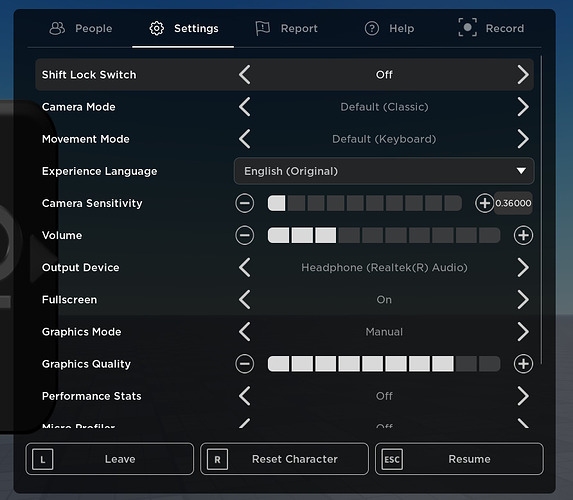Click the Shift Lock Switch label
Image resolution: width=573 pixels, height=500 pixels.
(89, 75)
